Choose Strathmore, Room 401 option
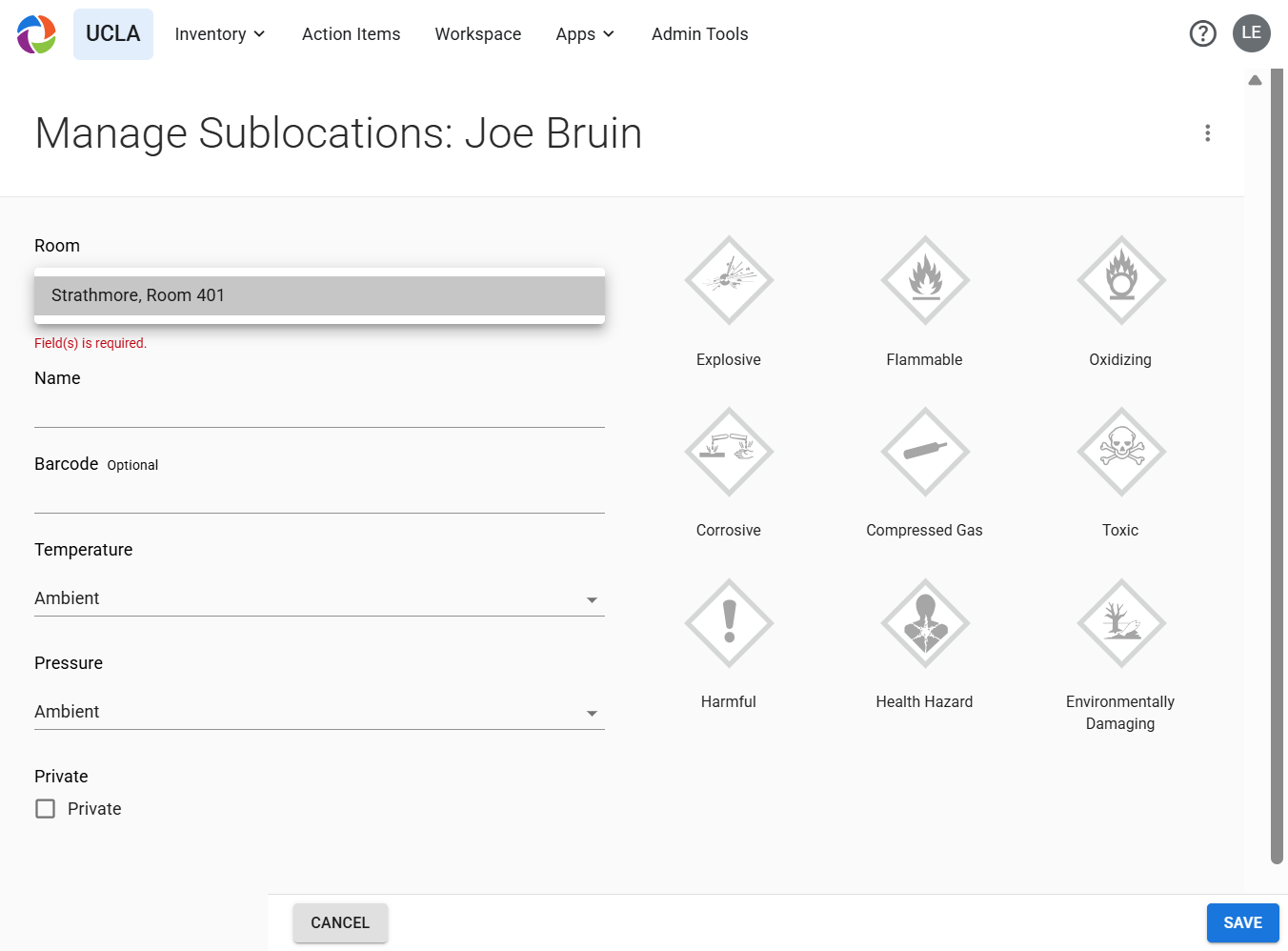Image resolution: width=1288 pixels, height=951 pixels. [x=319, y=295]
